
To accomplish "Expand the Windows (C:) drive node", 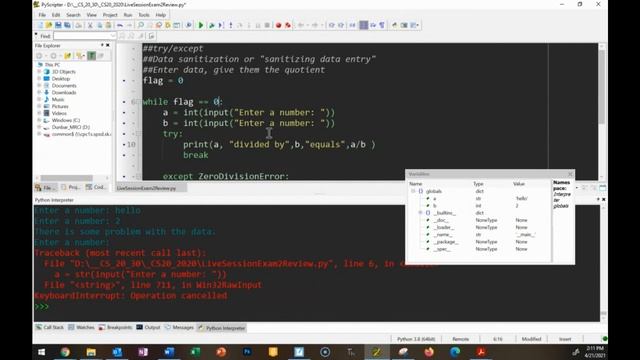I will (39, 120).
